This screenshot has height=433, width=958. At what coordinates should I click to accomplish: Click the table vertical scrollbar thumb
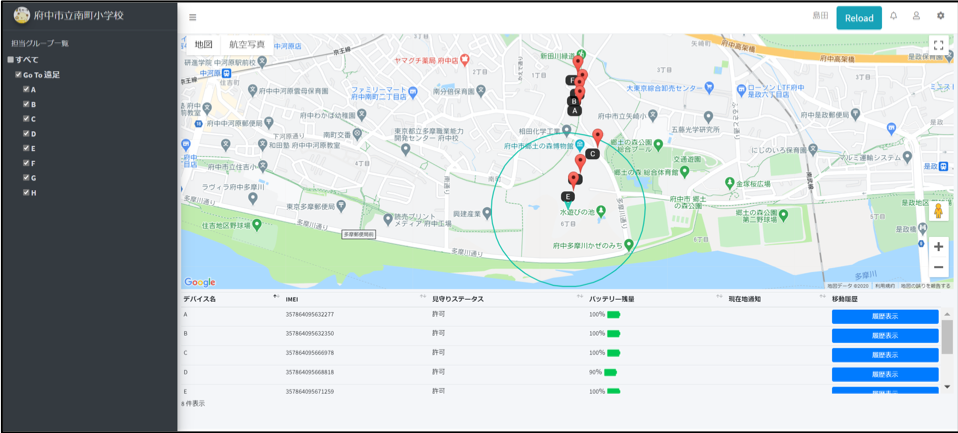click(x=947, y=336)
